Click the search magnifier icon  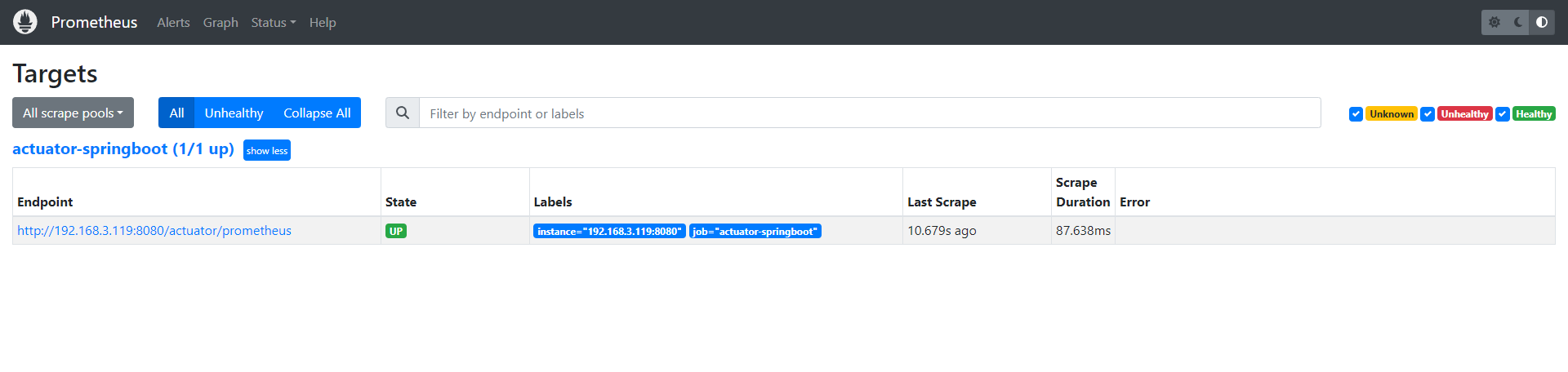click(403, 113)
